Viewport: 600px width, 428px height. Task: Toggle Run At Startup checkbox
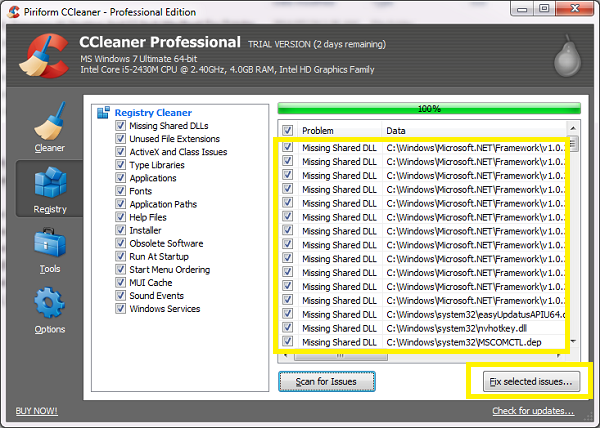click(121, 256)
